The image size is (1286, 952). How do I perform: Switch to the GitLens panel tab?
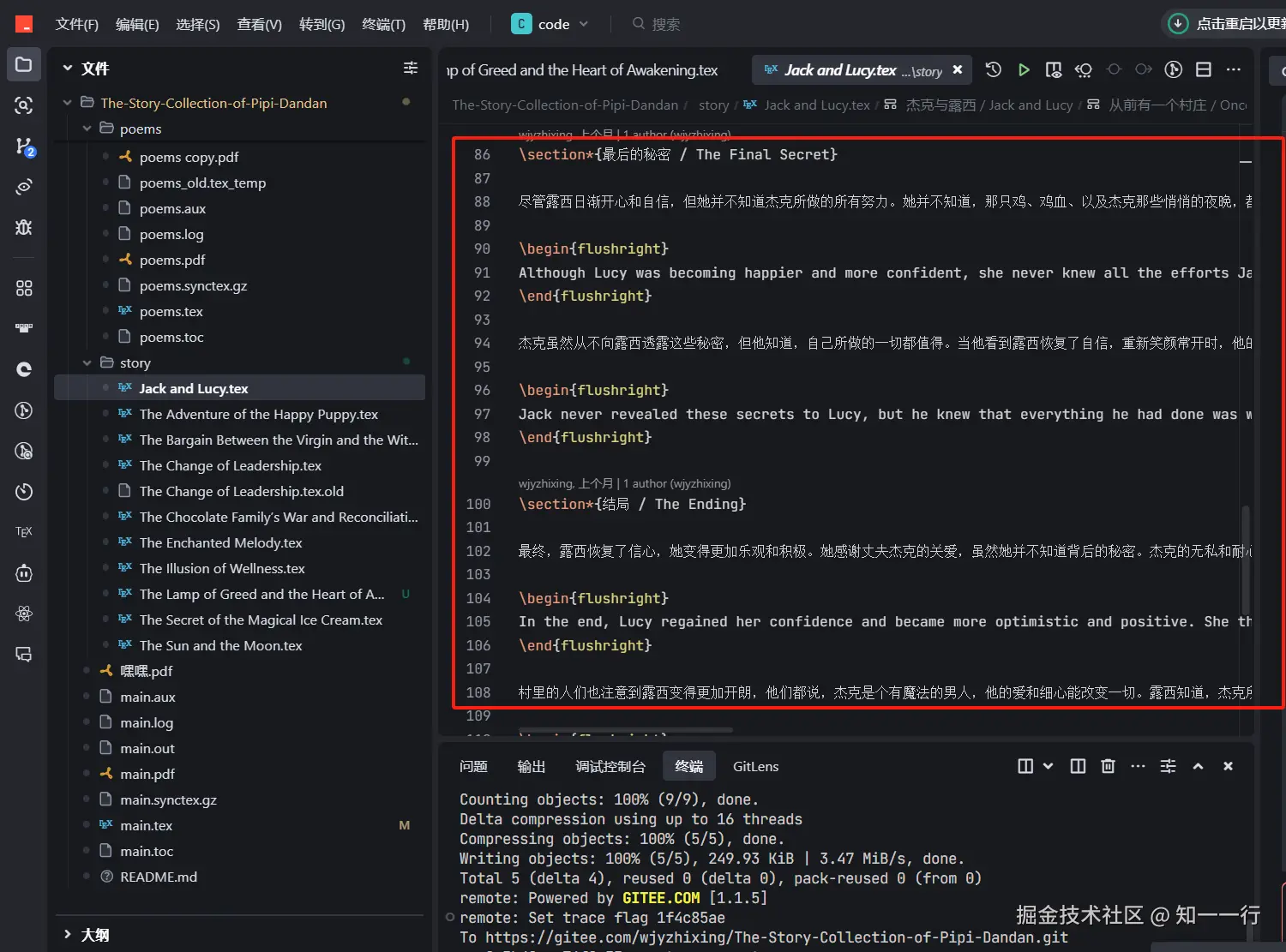pos(755,766)
